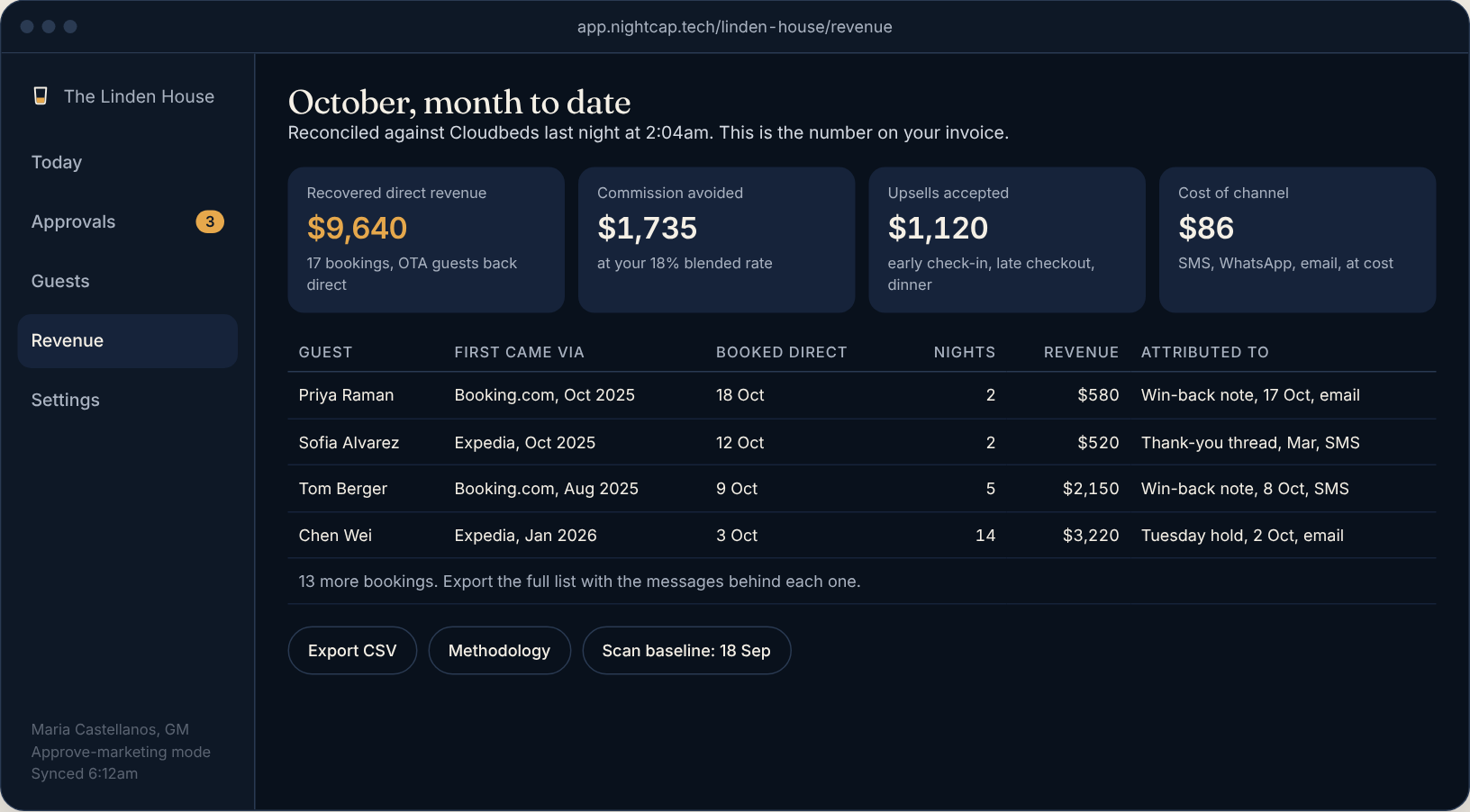Click the Export CSV button
The image size is (1470, 812).
tap(352, 650)
